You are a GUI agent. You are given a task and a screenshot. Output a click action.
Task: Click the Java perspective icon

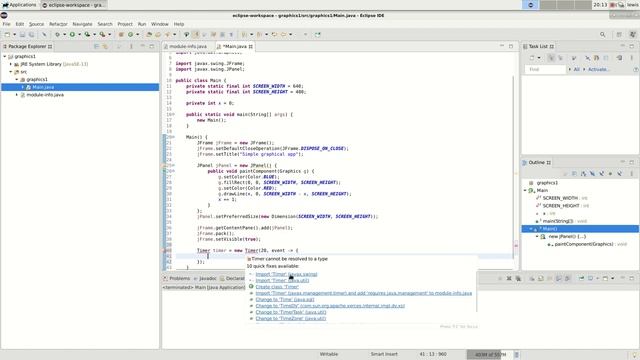633,35
